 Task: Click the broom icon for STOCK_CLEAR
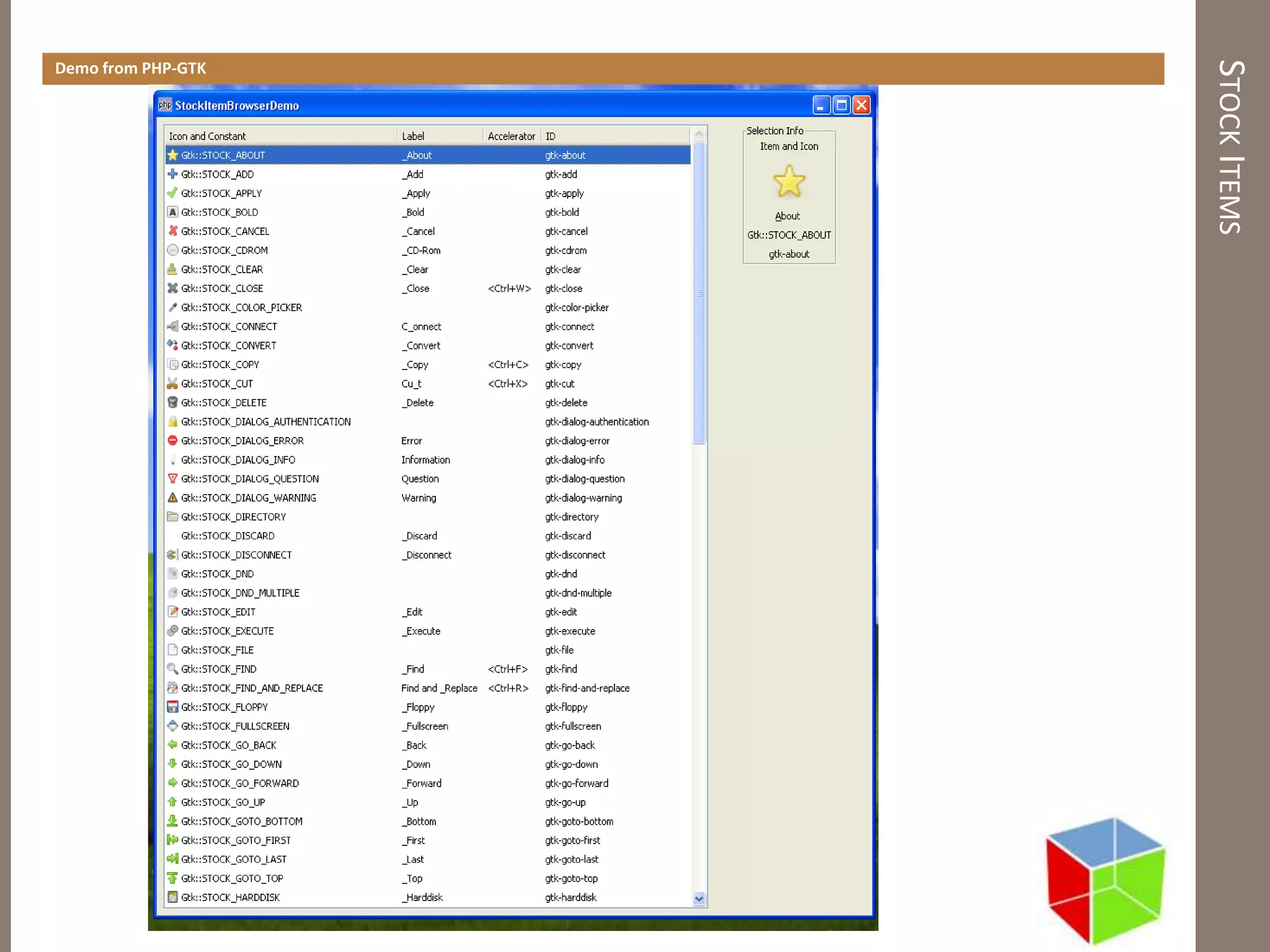pos(172,269)
